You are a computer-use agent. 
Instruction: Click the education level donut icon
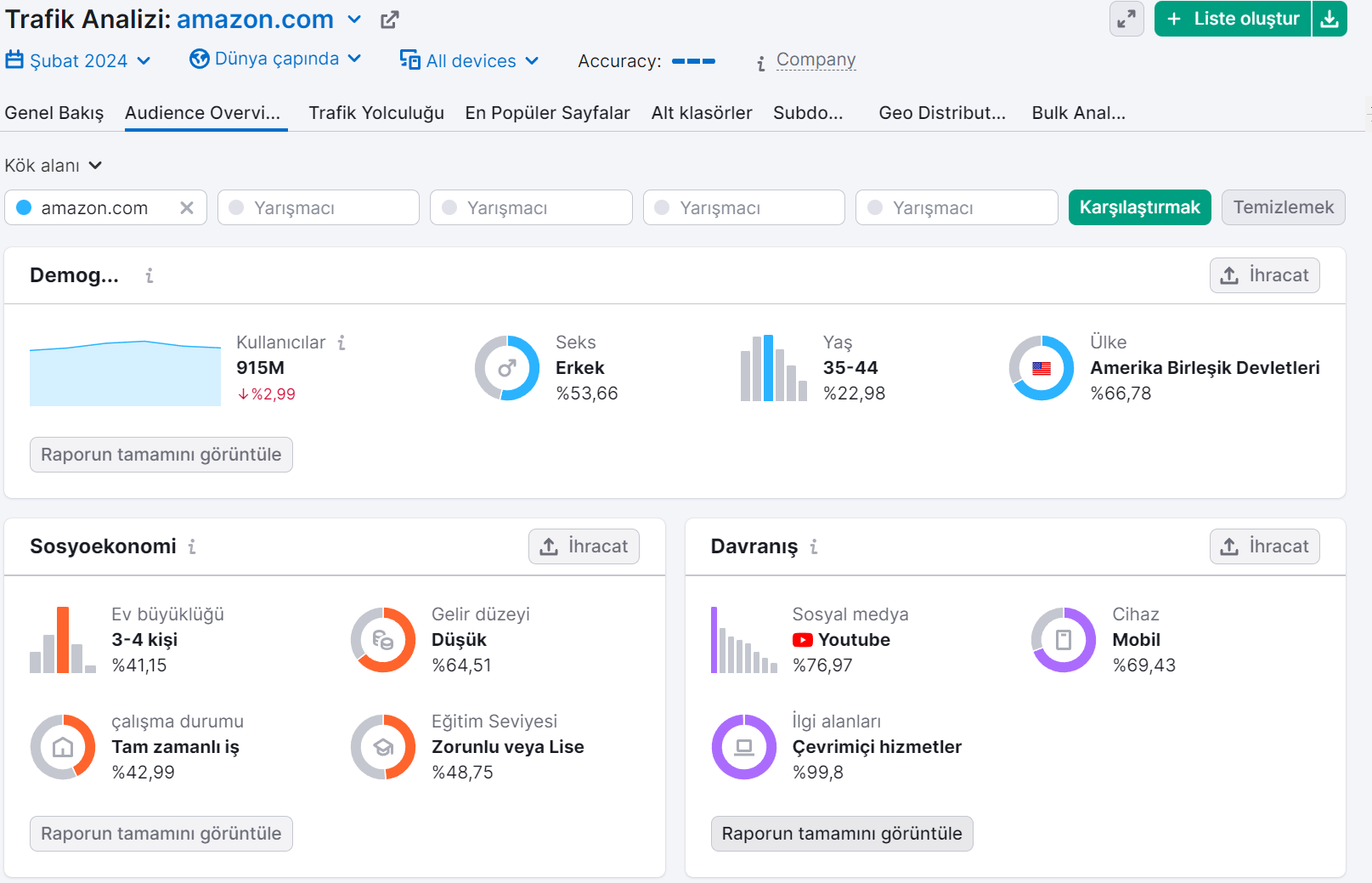[x=383, y=747]
